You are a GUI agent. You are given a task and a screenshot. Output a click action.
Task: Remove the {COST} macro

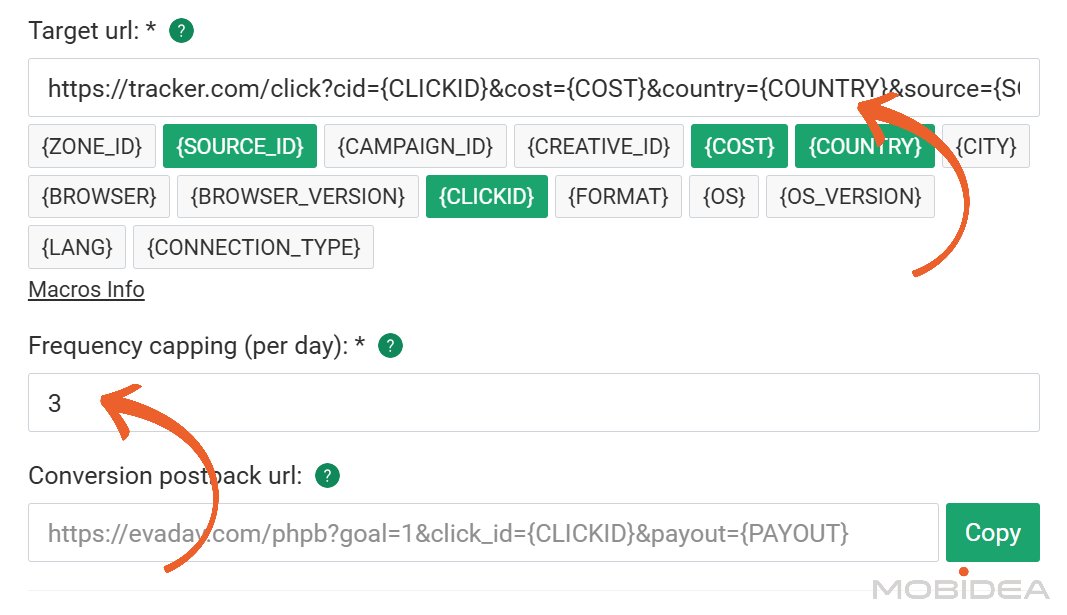(739, 146)
